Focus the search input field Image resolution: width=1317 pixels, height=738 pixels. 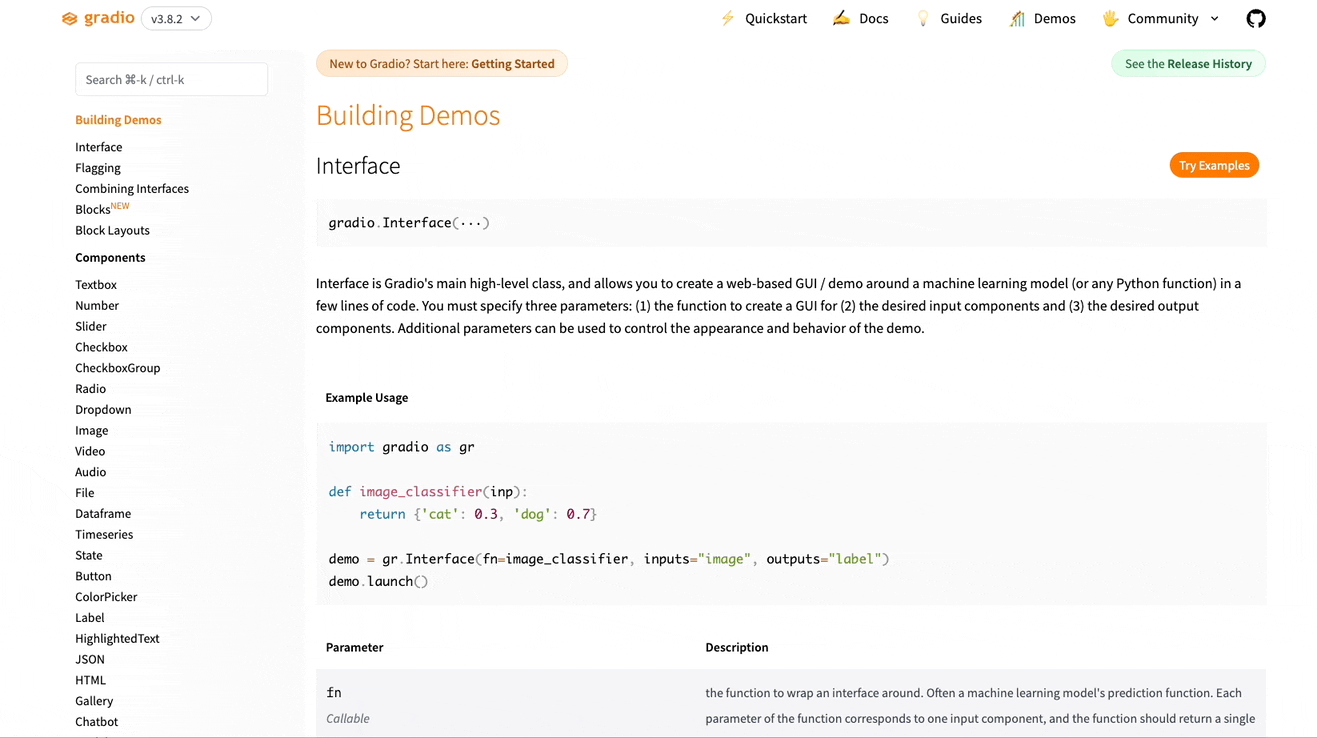coord(171,80)
